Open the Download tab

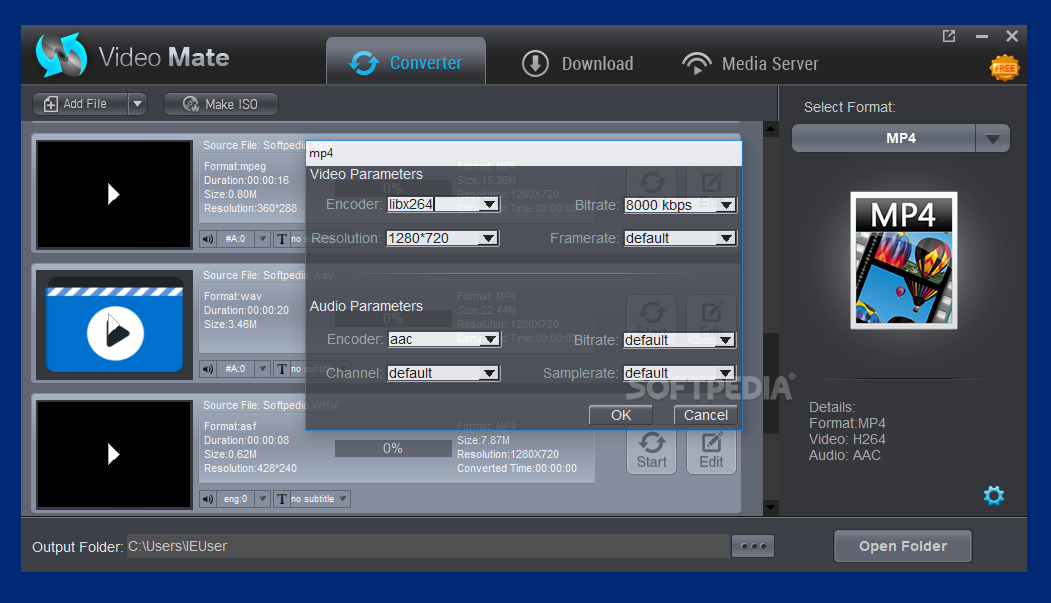[x=577, y=64]
